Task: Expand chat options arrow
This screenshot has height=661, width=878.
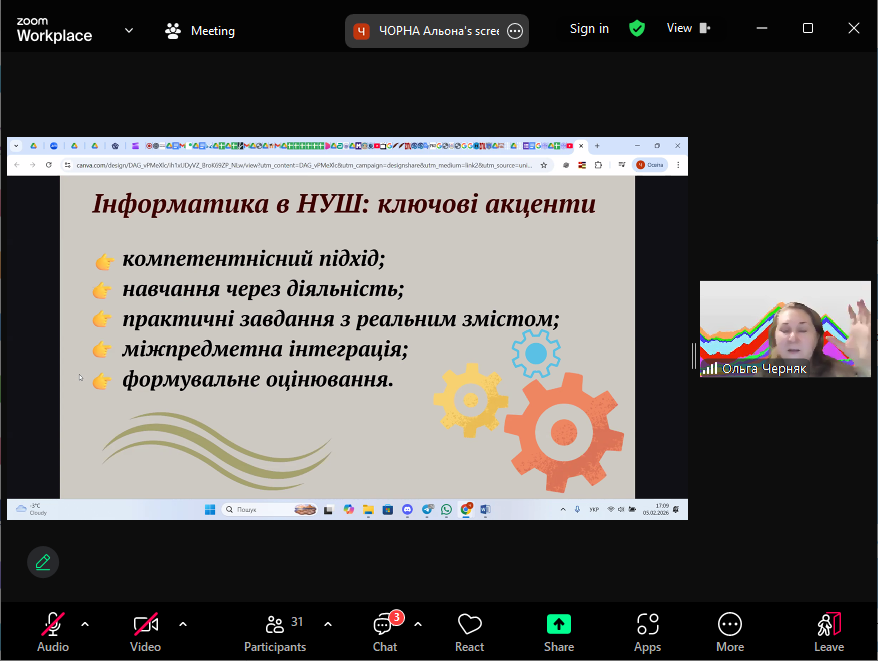Action: click(x=418, y=624)
